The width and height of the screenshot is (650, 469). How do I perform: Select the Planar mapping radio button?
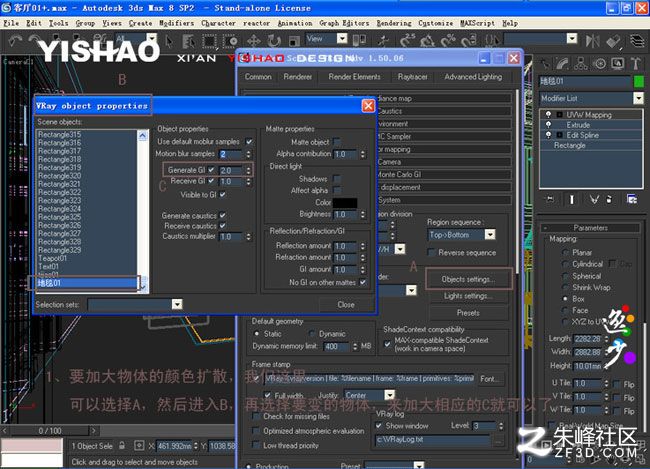pyautogui.click(x=565, y=252)
